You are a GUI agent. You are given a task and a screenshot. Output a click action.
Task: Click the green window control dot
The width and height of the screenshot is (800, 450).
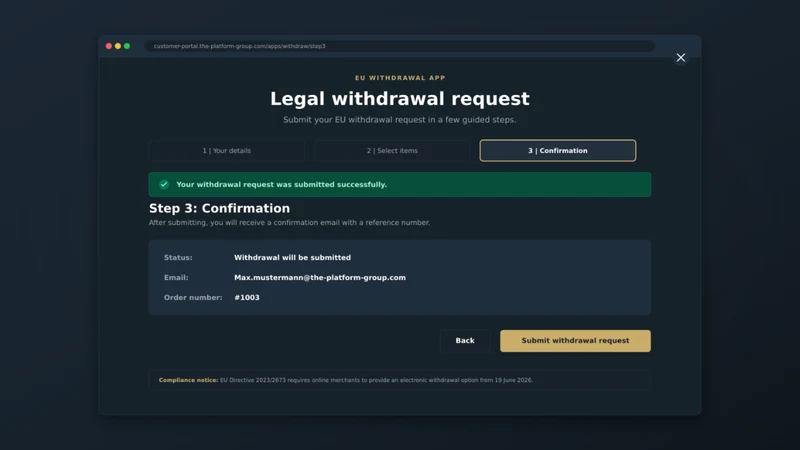127,46
